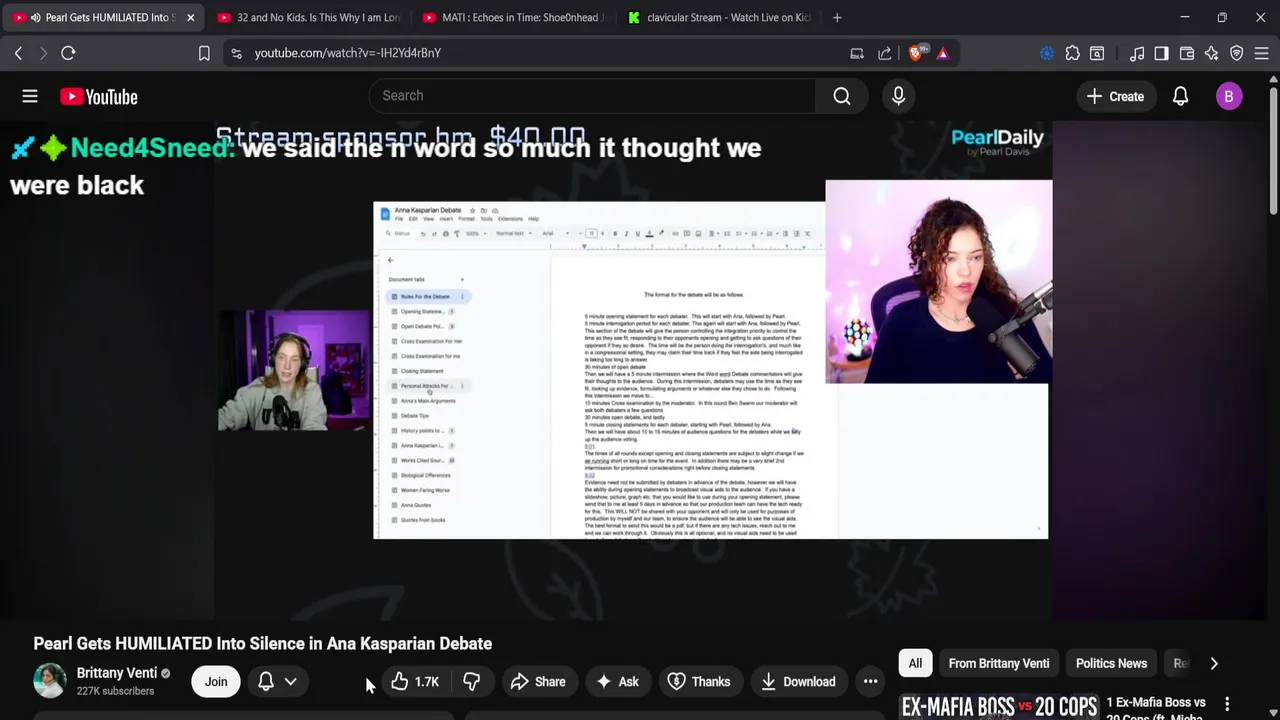Click the Join channel button
Image resolution: width=1280 pixels, height=720 pixels.
216,681
